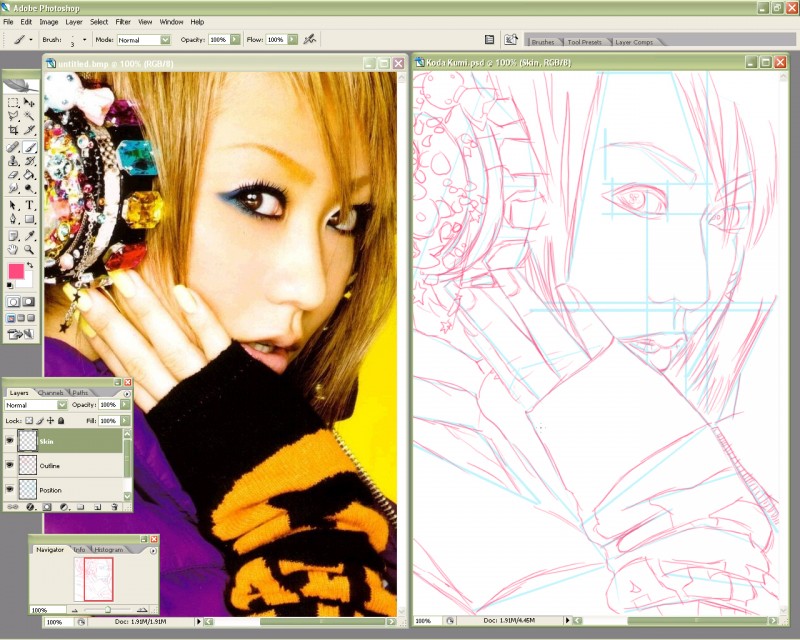Open Layers panel Fill arrow
Screen dimensions: 800x640
[x=125, y=421]
